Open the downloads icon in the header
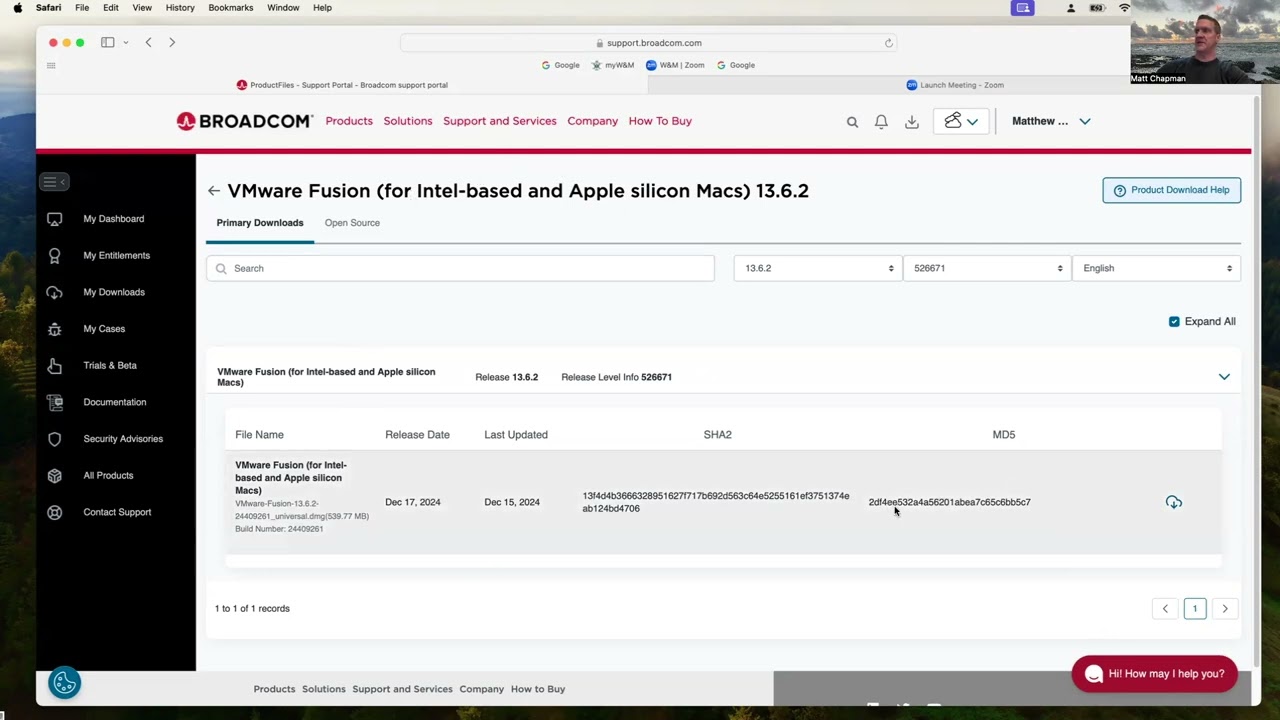Screen dimensions: 1280x720 (911, 121)
